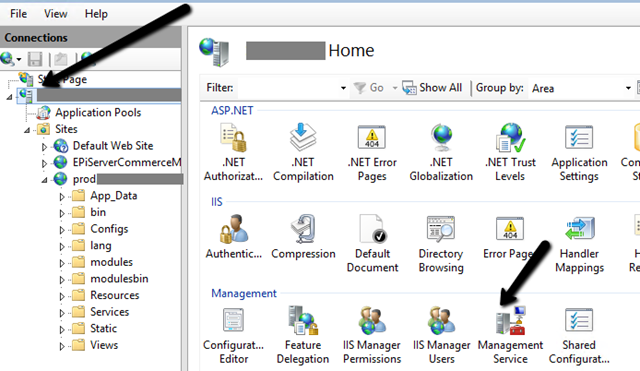The height and width of the screenshot is (371, 640).
Task: Expand the App_Data folder arrow
Action: pyautogui.click(x=62, y=197)
